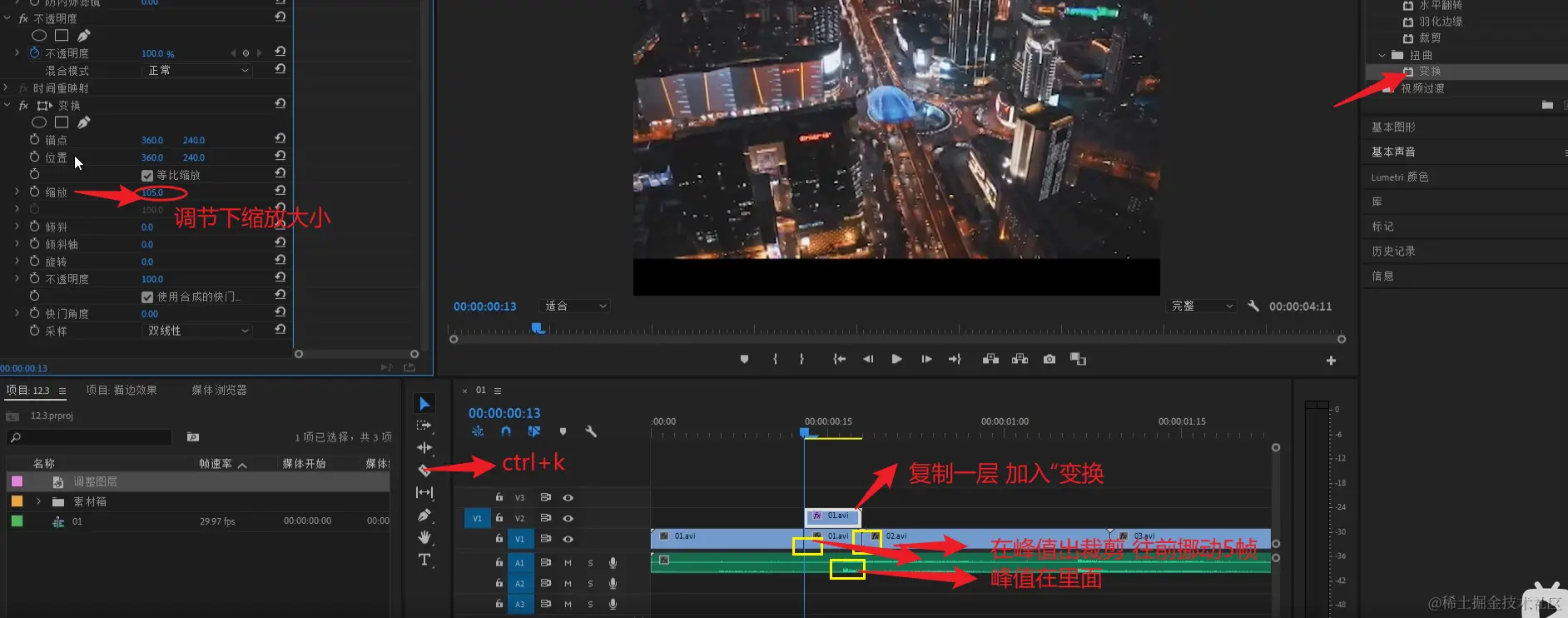Image resolution: width=1568 pixels, height=618 pixels.
Task: Click the ellipse mask icon under 变换 effect
Action: click(x=39, y=122)
